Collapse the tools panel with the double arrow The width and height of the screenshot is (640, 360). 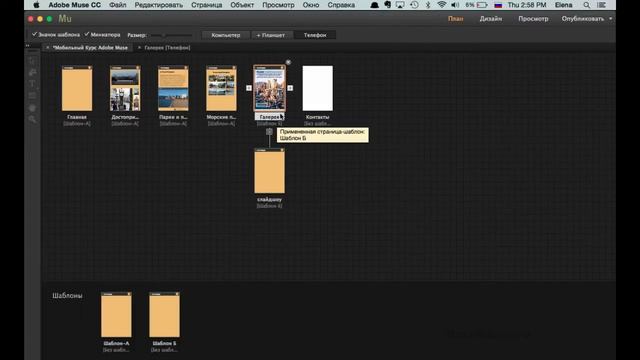27,46
